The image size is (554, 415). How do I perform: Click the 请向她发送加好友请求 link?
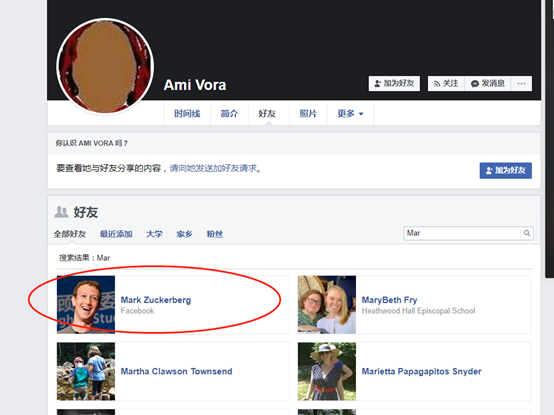tap(213, 168)
